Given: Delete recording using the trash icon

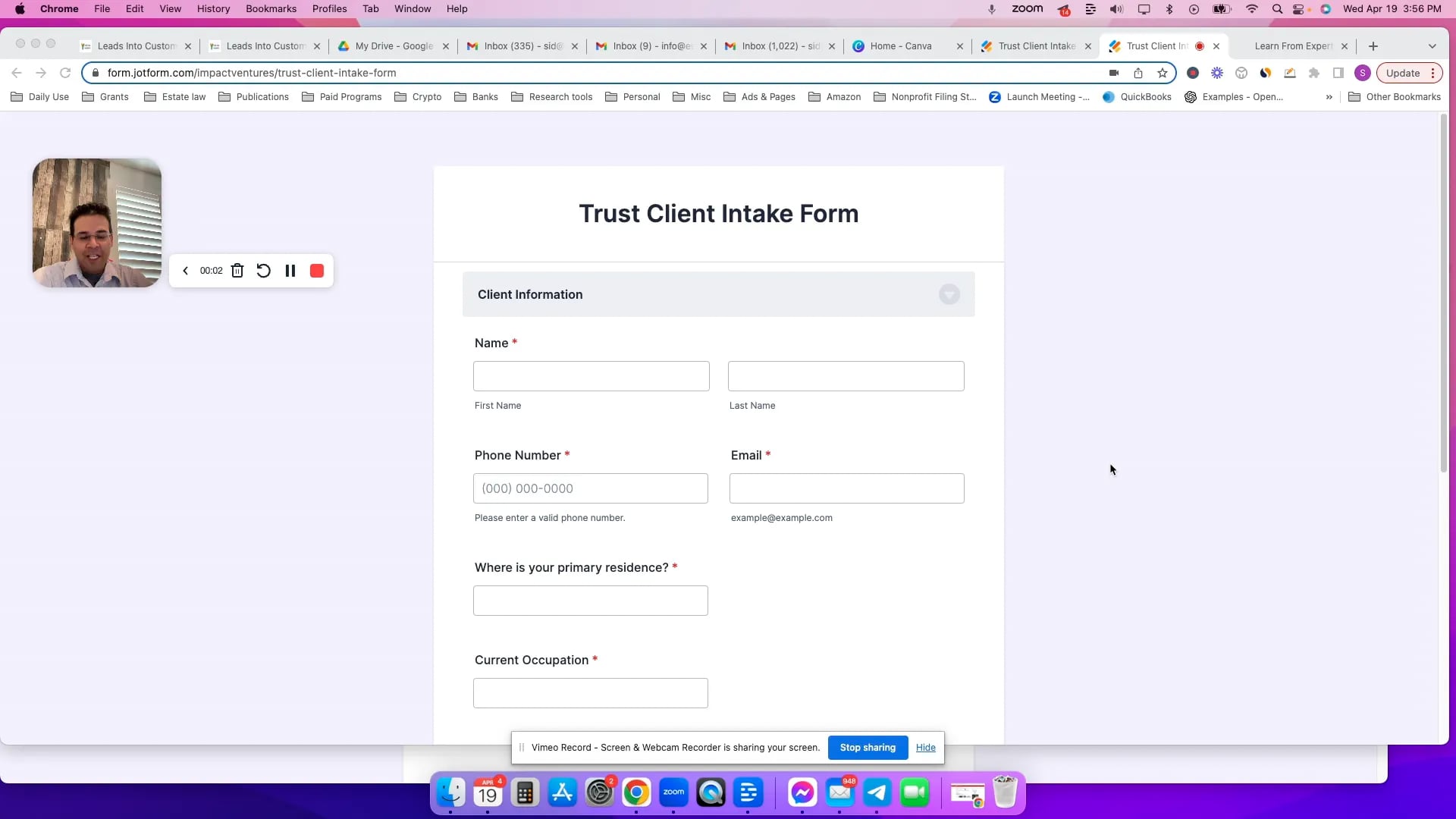Looking at the screenshot, I should 237,271.
